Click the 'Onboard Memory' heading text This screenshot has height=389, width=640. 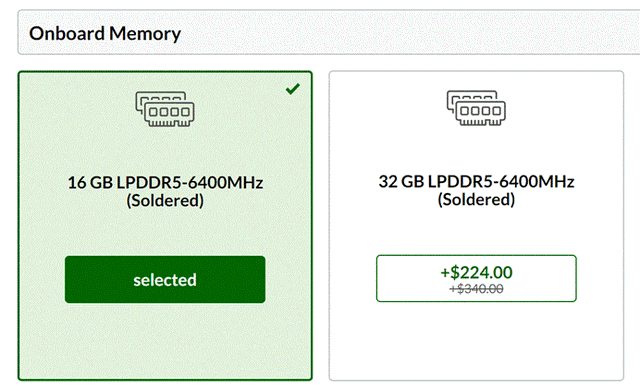coord(105,33)
